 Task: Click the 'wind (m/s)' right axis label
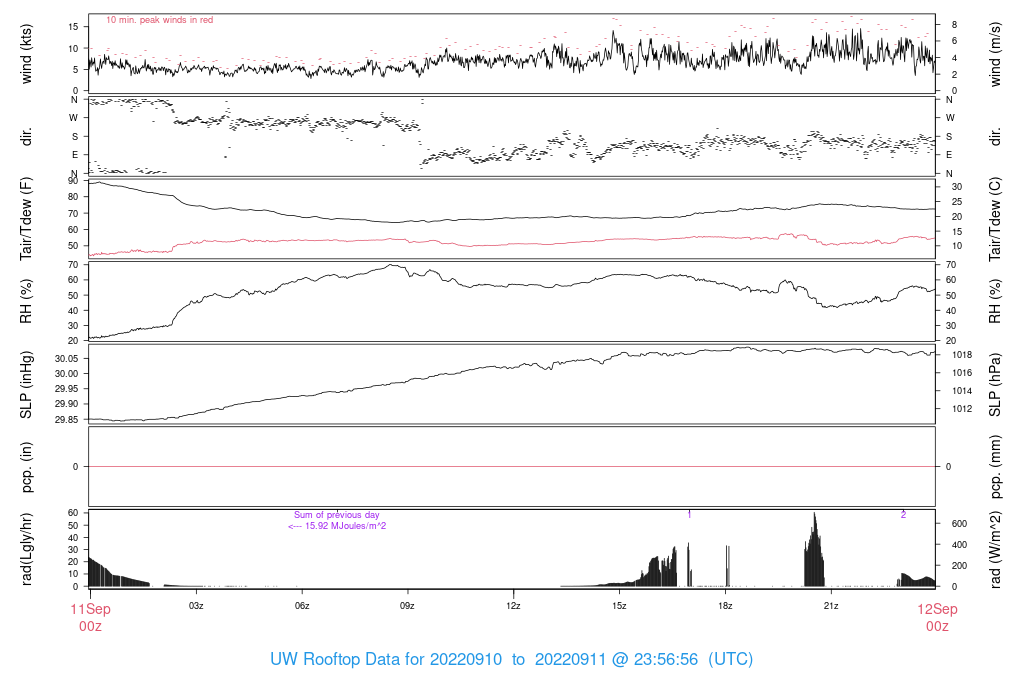click(995, 54)
